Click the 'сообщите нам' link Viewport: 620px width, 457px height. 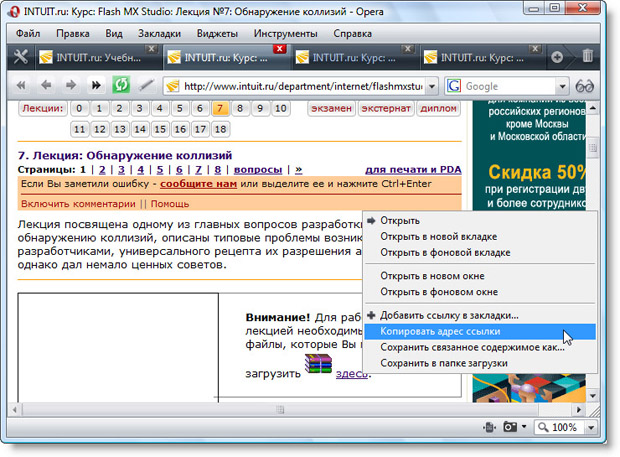pos(198,185)
